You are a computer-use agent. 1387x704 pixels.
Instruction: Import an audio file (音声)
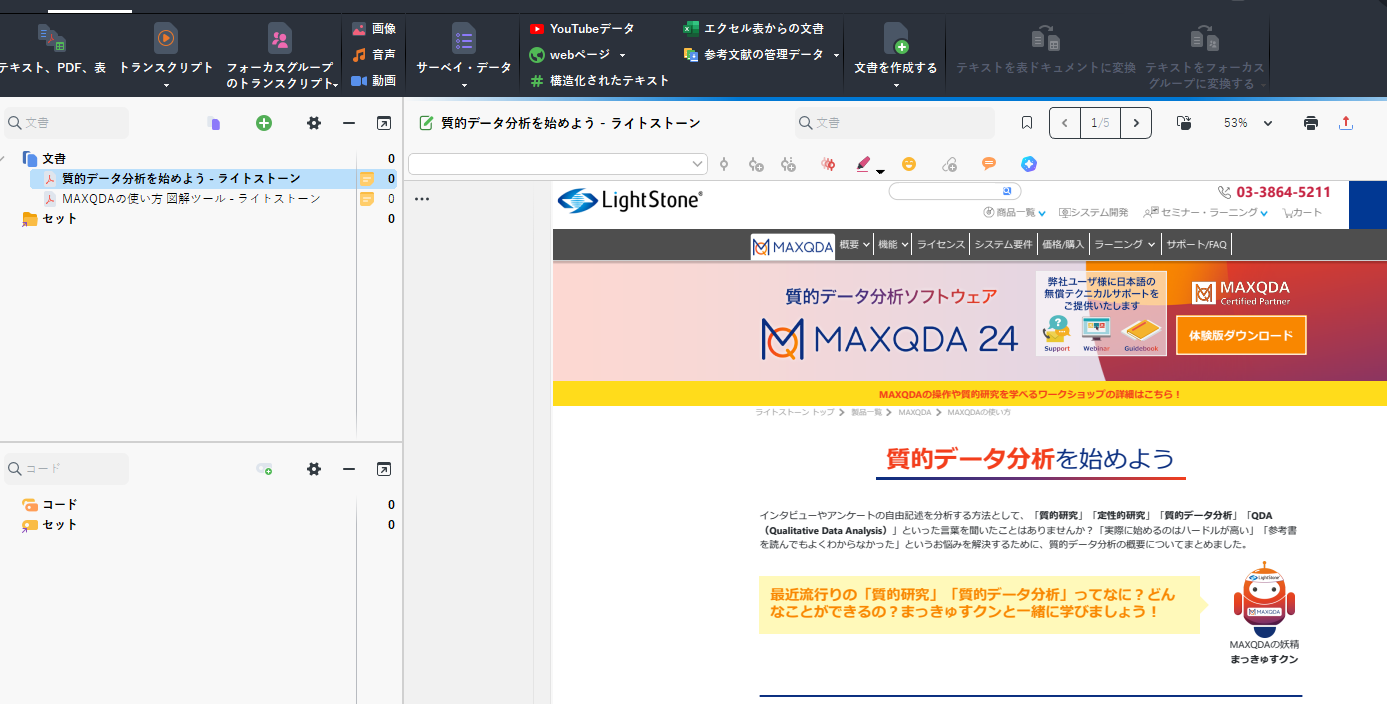pyautogui.click(x=374, y=55)
